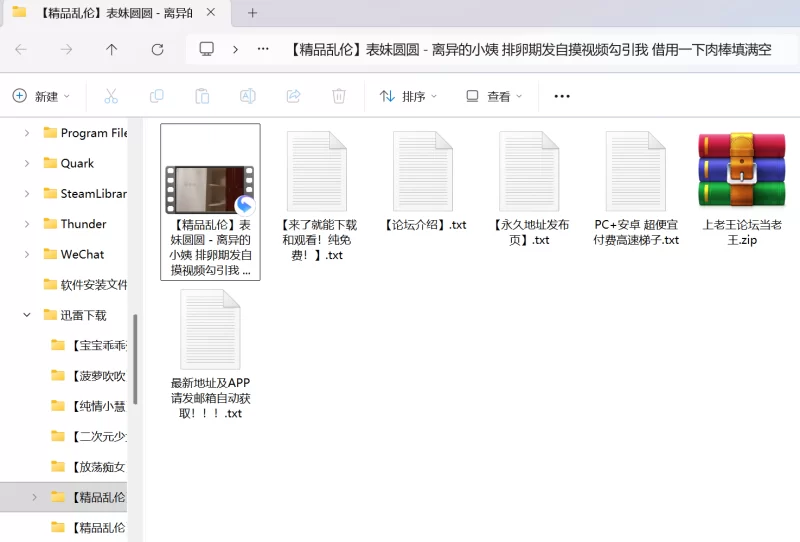Expand the Program Files folder tree node
The width and height of the screenshot is (800, 542).
pos(27,133)
